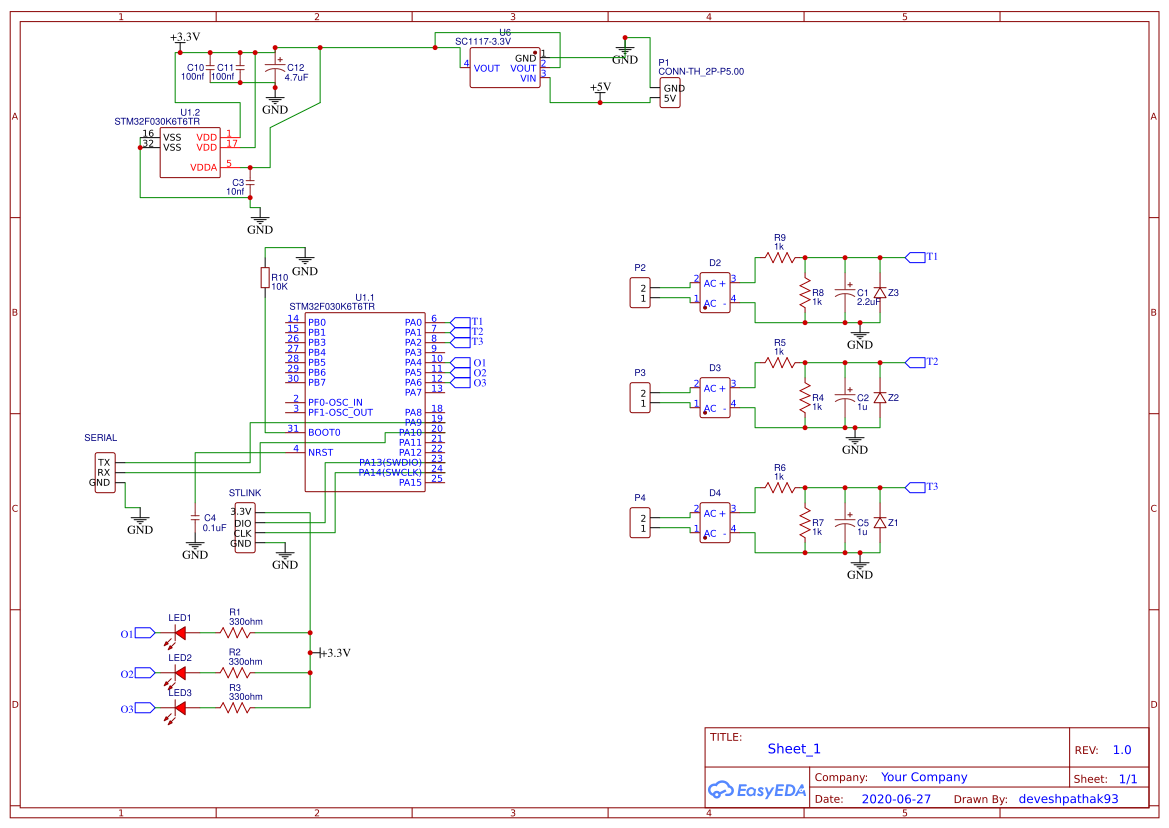This screenshot has width=1169, height=828.
Task: Click the EasyEDA logo in the title block
Action: click(757, 790)
